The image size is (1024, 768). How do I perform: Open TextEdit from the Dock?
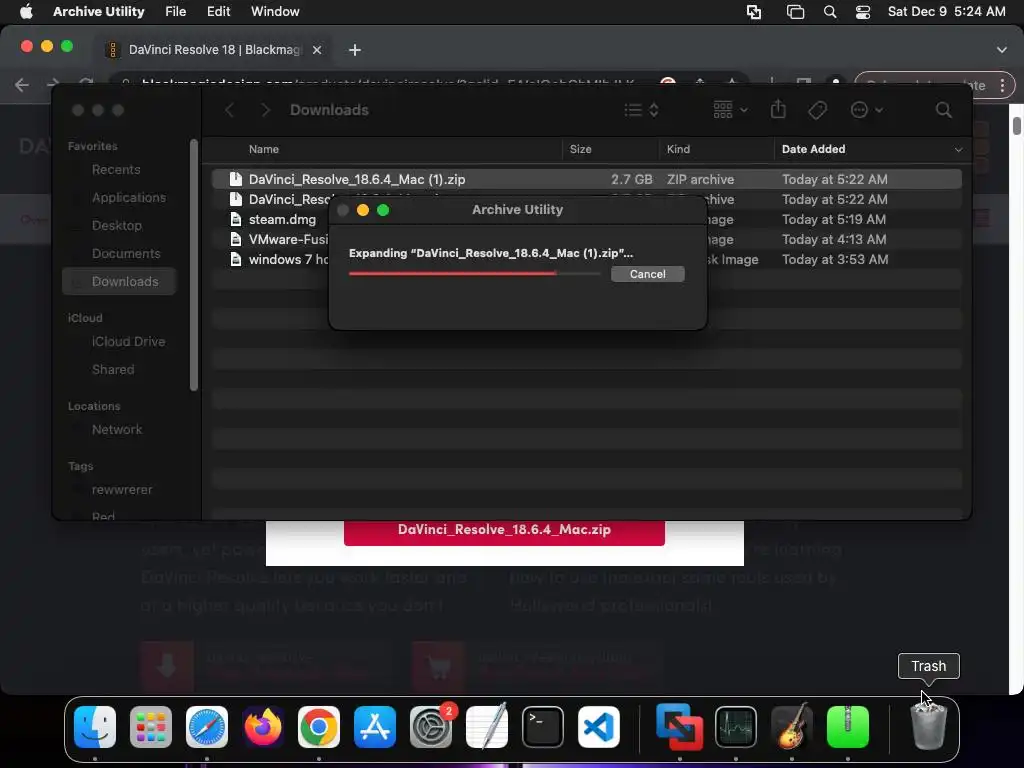pos(487,727)
